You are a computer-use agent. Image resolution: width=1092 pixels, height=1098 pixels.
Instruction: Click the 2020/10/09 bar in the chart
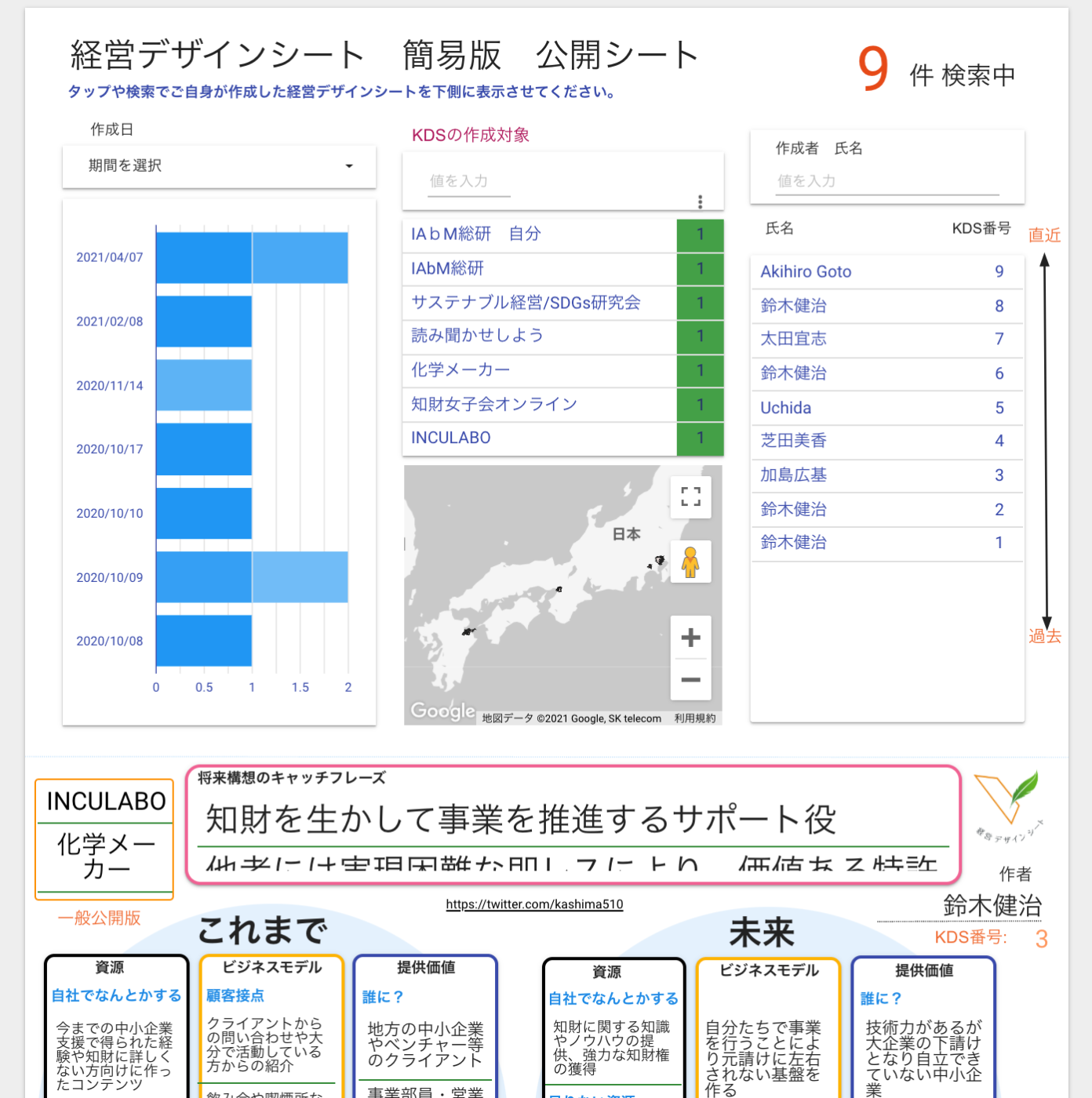252,577
